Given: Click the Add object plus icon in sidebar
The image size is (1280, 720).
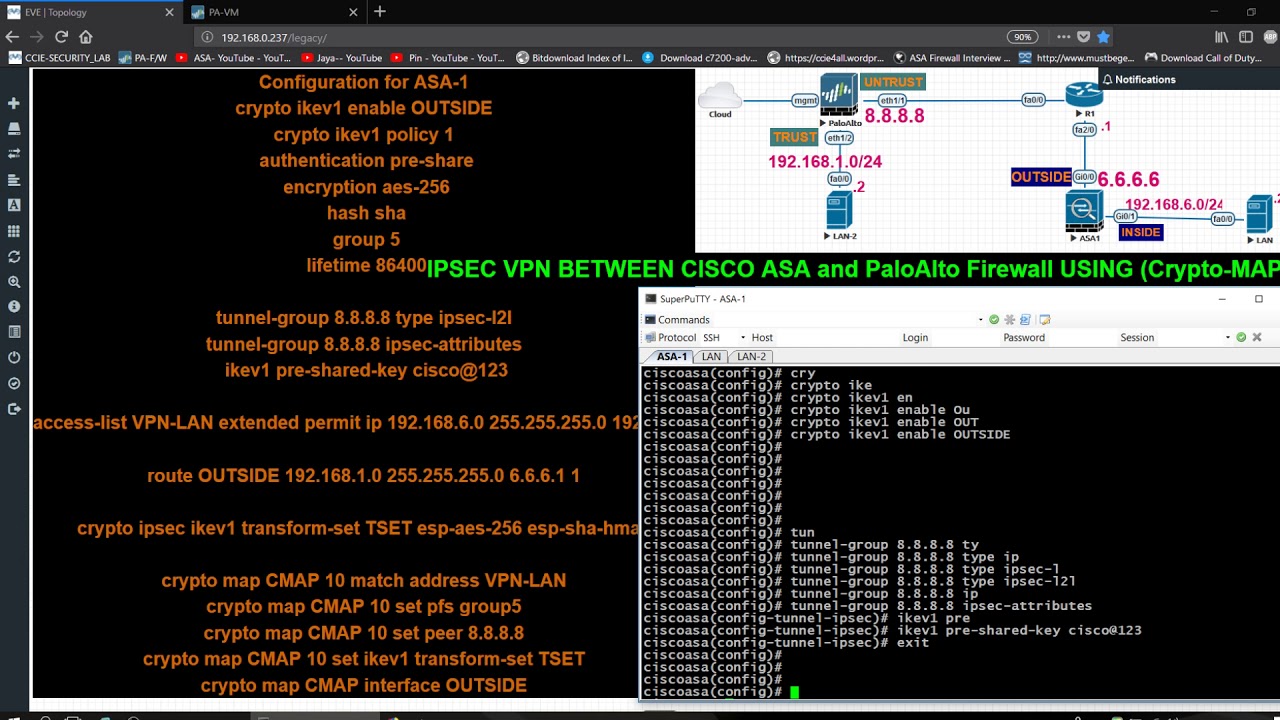Looking at the screenshot, I should [x=14, y=103].
